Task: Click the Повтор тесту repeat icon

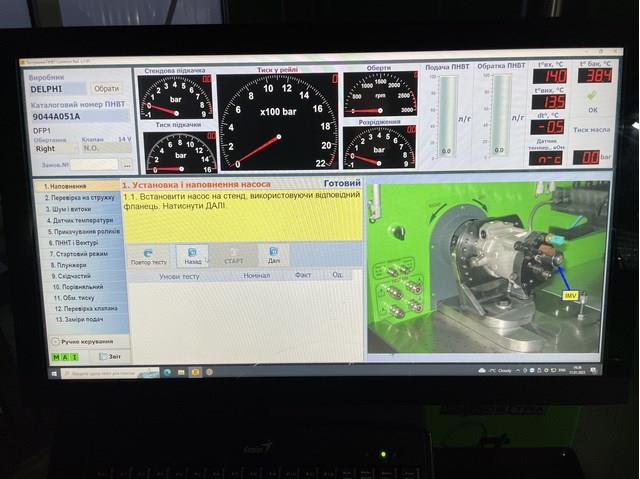Action: 148,255
